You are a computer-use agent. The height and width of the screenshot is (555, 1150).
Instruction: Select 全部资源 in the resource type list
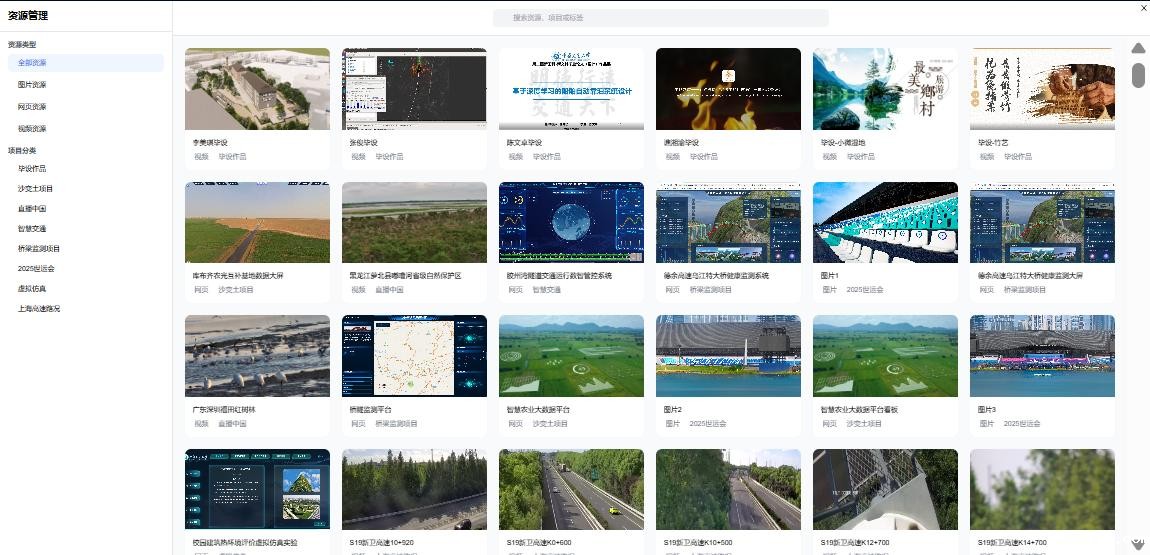pyautogui.click(x=33, y=63)
